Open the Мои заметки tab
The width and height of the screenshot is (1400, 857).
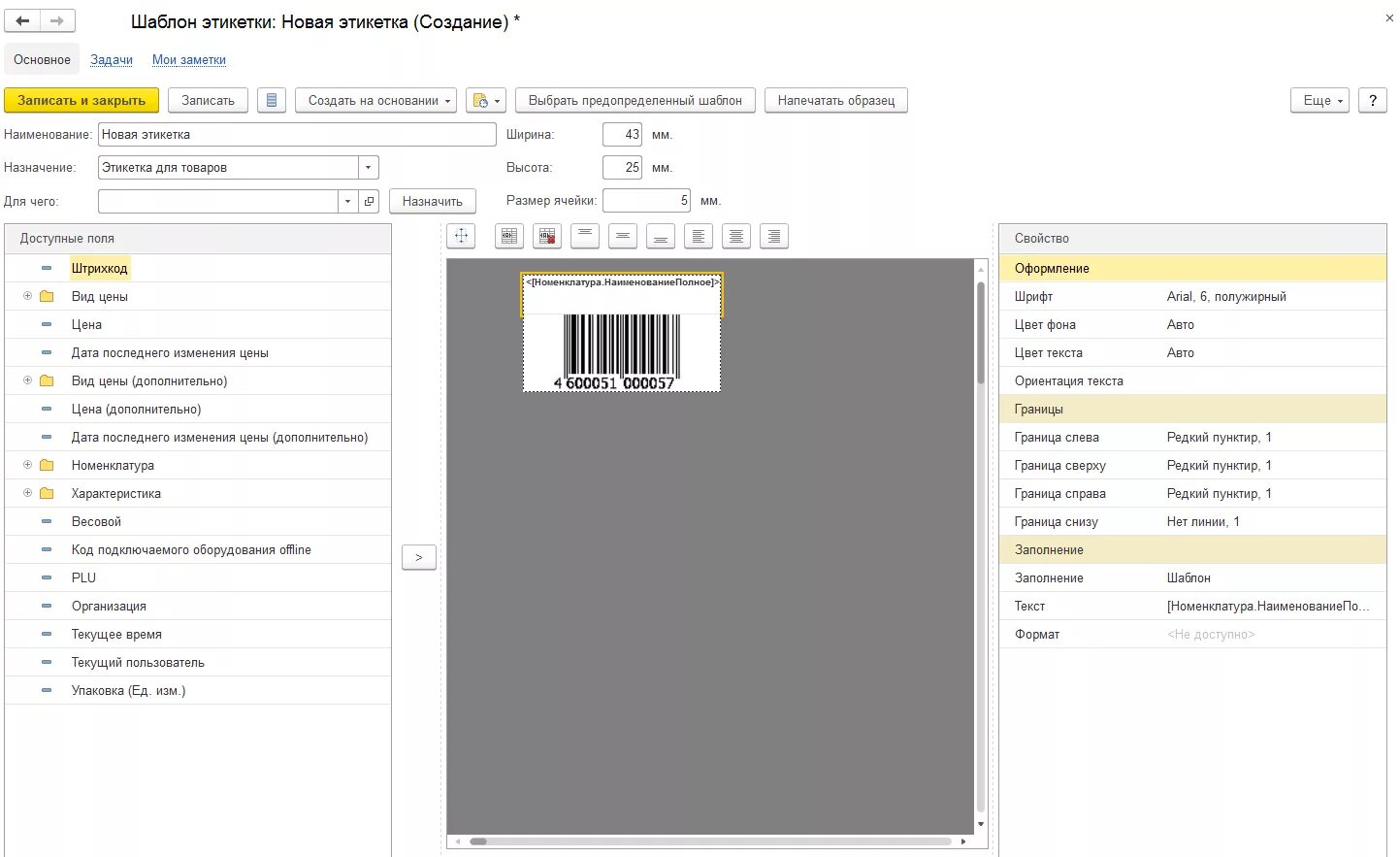point(189,59)
